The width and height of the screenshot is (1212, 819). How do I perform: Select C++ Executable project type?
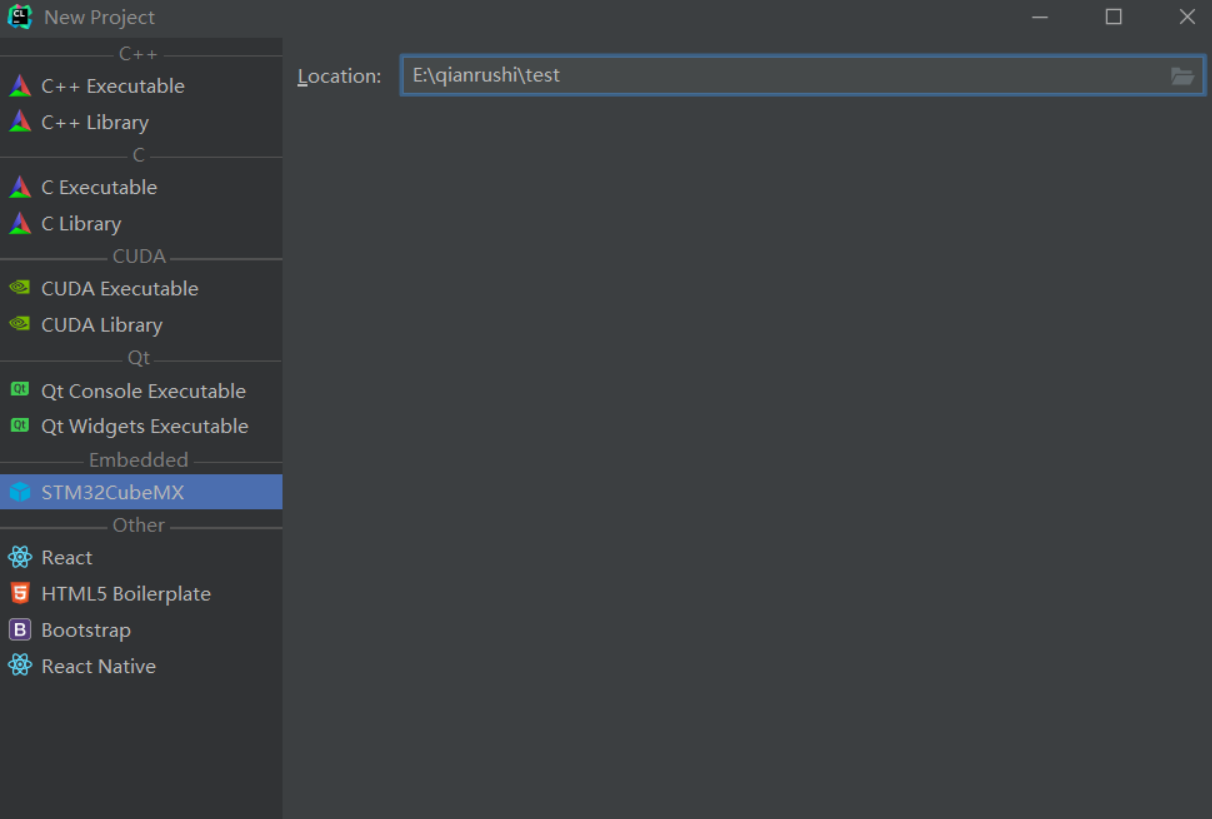click(141, 86)
